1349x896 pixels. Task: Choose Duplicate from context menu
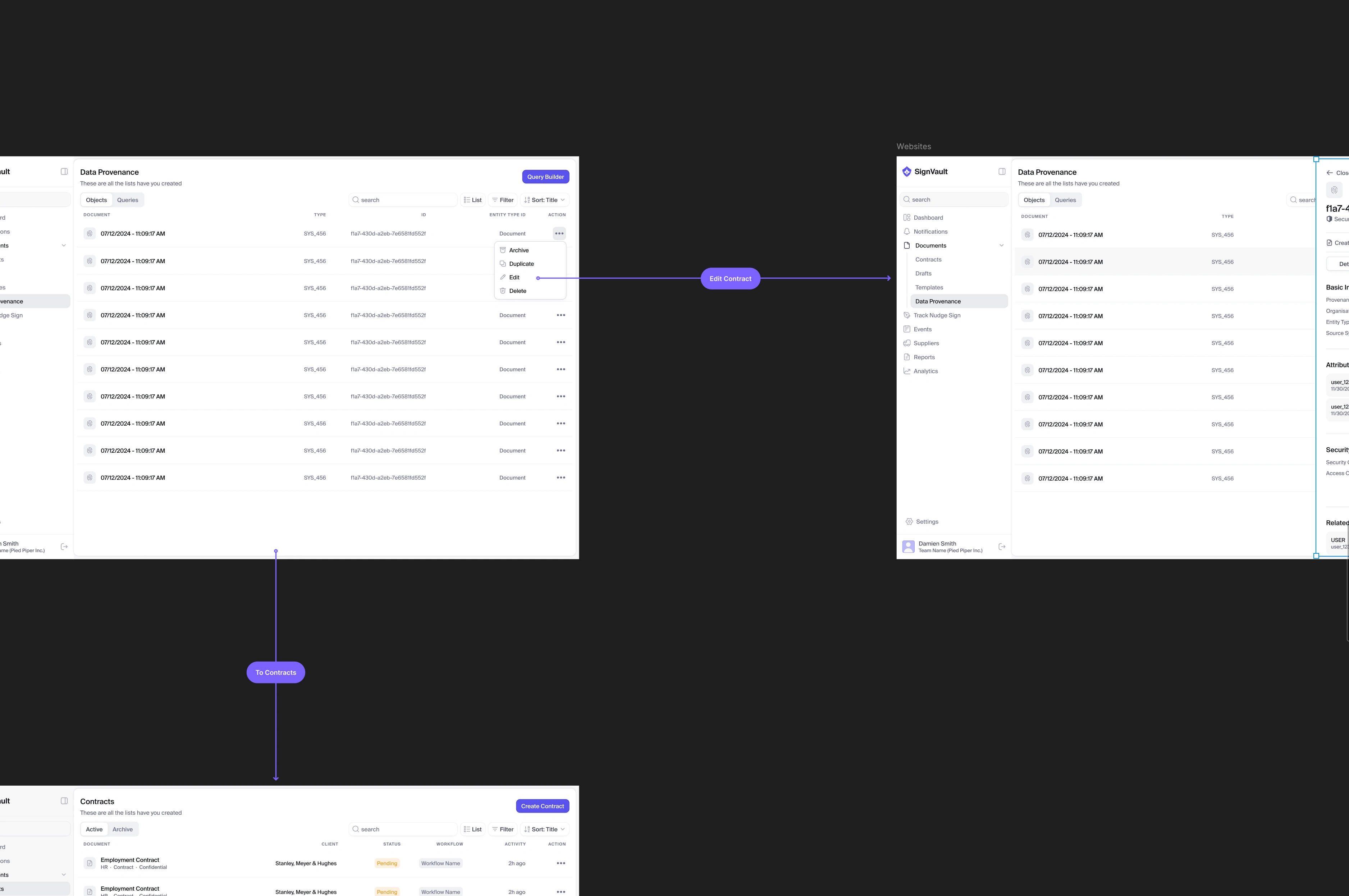(521, 264)
